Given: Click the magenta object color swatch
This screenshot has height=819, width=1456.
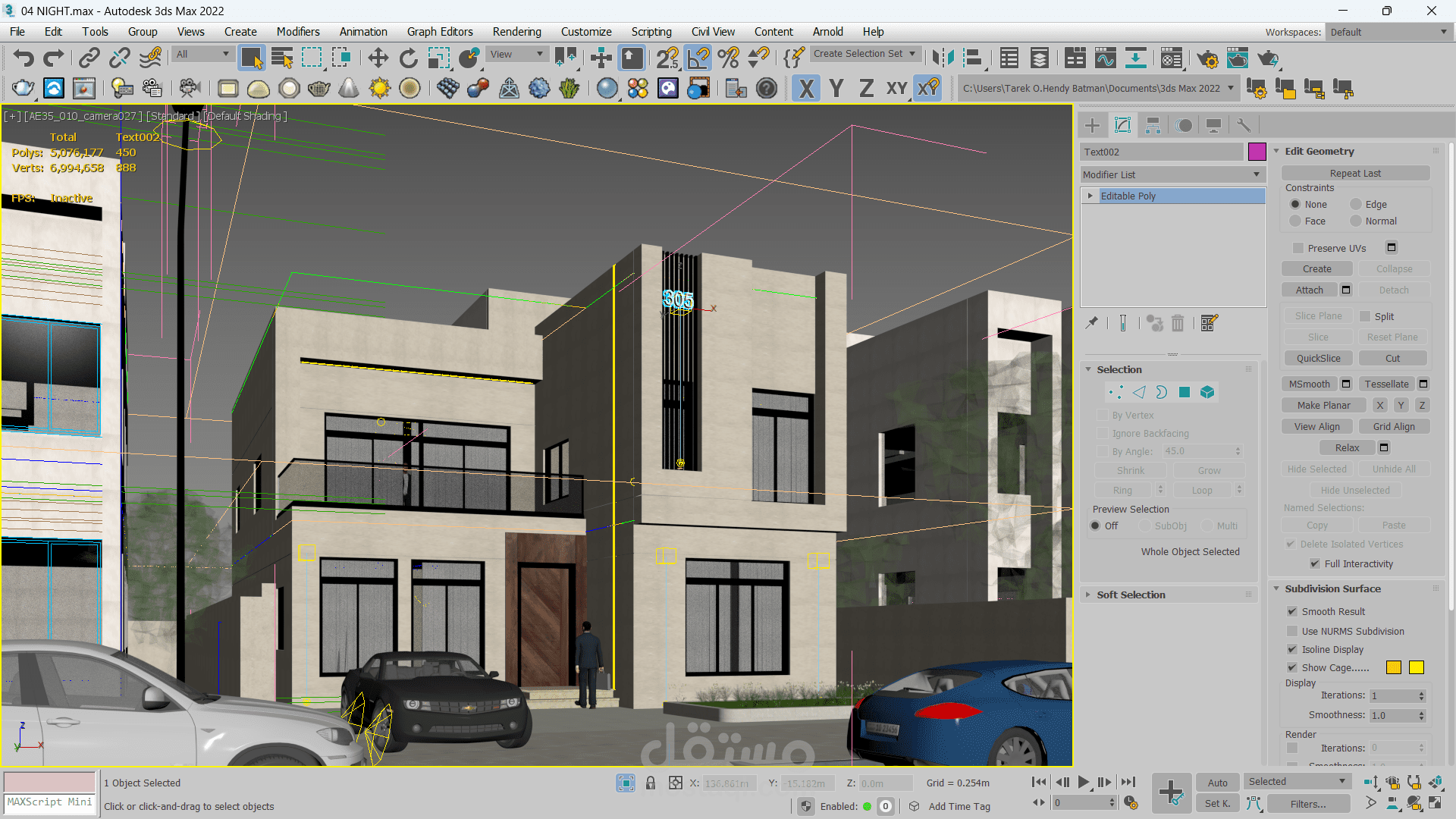Looking at the screenshot, I should point(1257,152).
